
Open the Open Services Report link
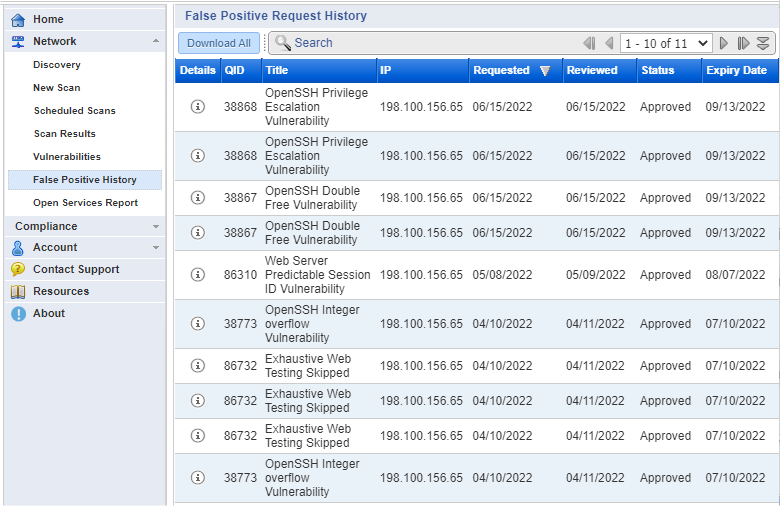tap(85, 203)
